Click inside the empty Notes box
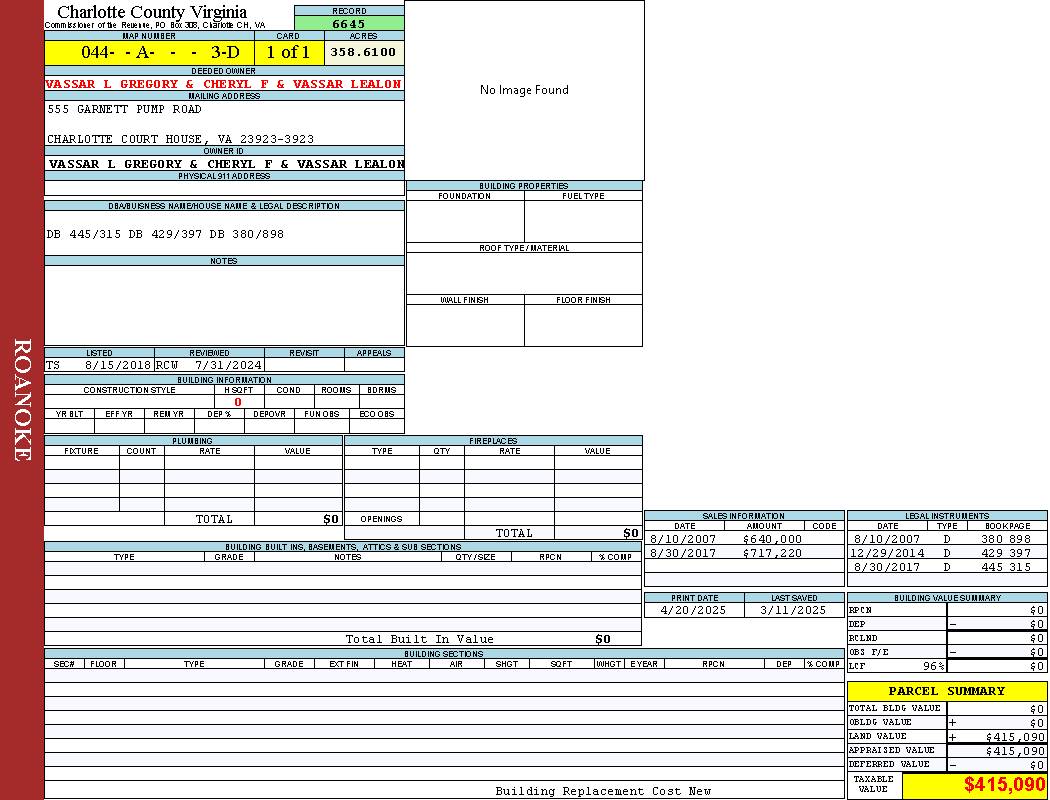Image resolution: width=1050 pixels, height=800 pixels. pos(224,305)
